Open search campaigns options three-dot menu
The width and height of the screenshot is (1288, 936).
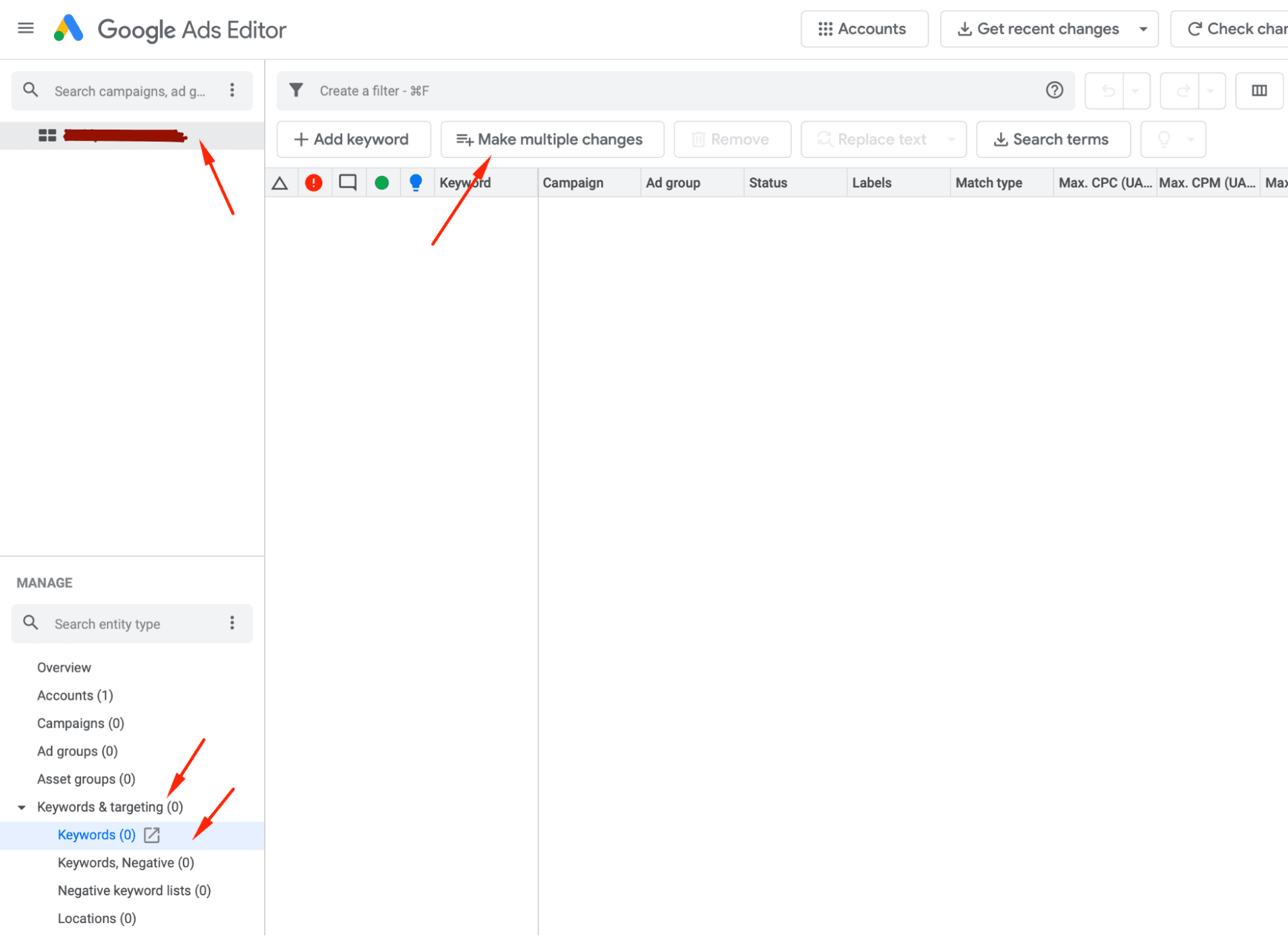coord(232,91)
